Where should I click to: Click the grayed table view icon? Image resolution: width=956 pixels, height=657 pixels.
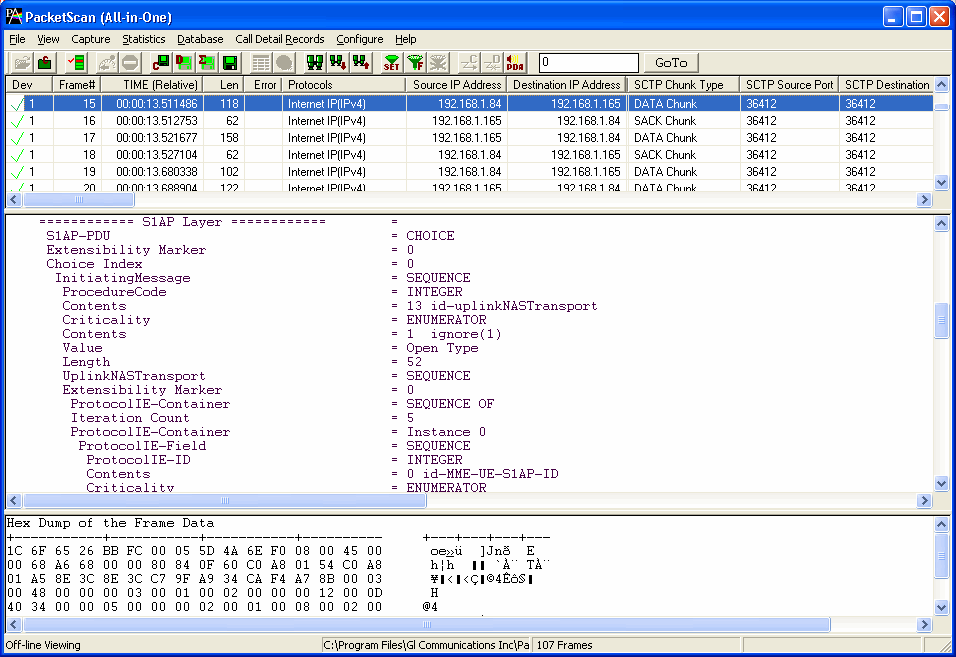click(x=261, y=63)
